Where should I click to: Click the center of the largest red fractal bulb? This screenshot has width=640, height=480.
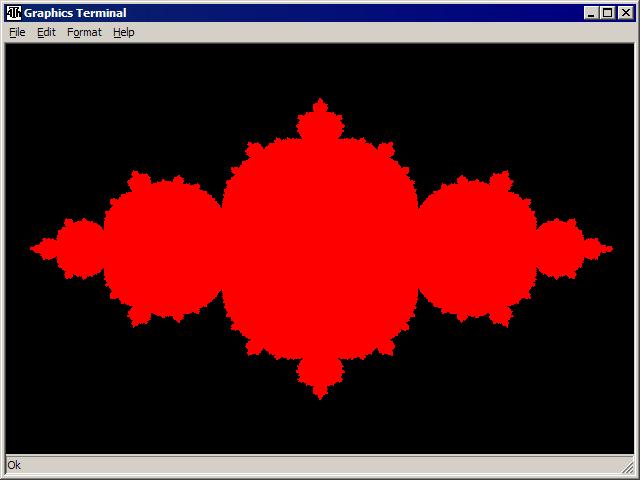(320, 248)
